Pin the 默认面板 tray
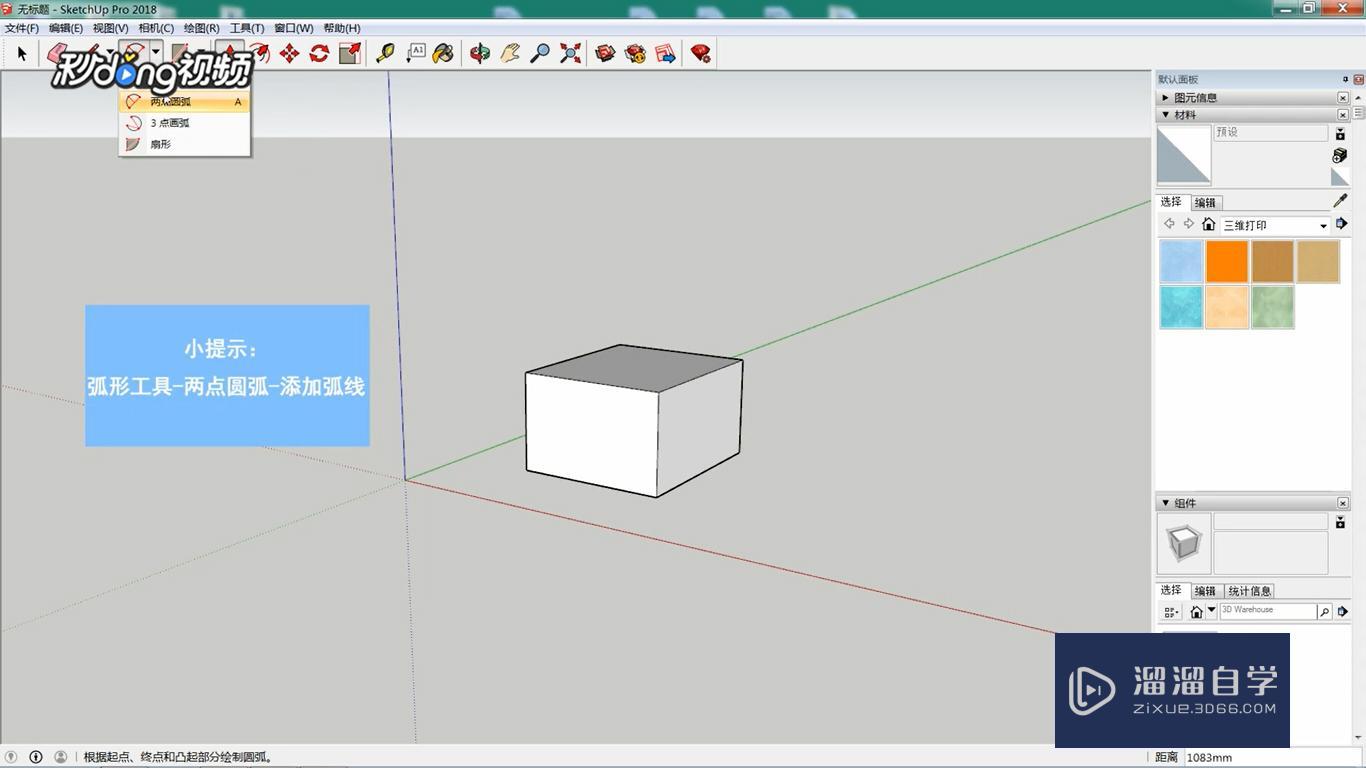The image size is (1366, 768). [1345, 79]
